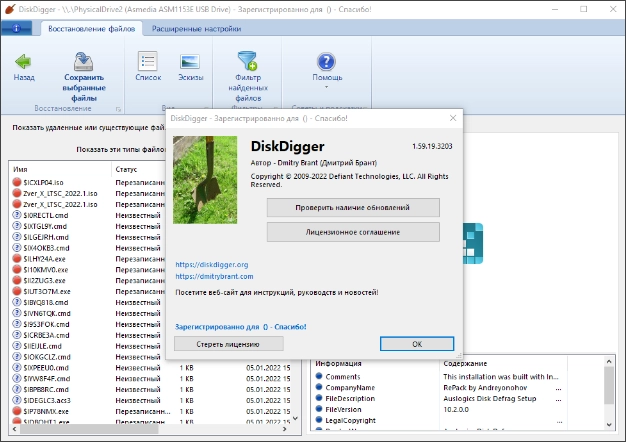The width and height of the screenshot is (626, 442).
Task: Click the Помощь help icon
Action: point(327,60)
